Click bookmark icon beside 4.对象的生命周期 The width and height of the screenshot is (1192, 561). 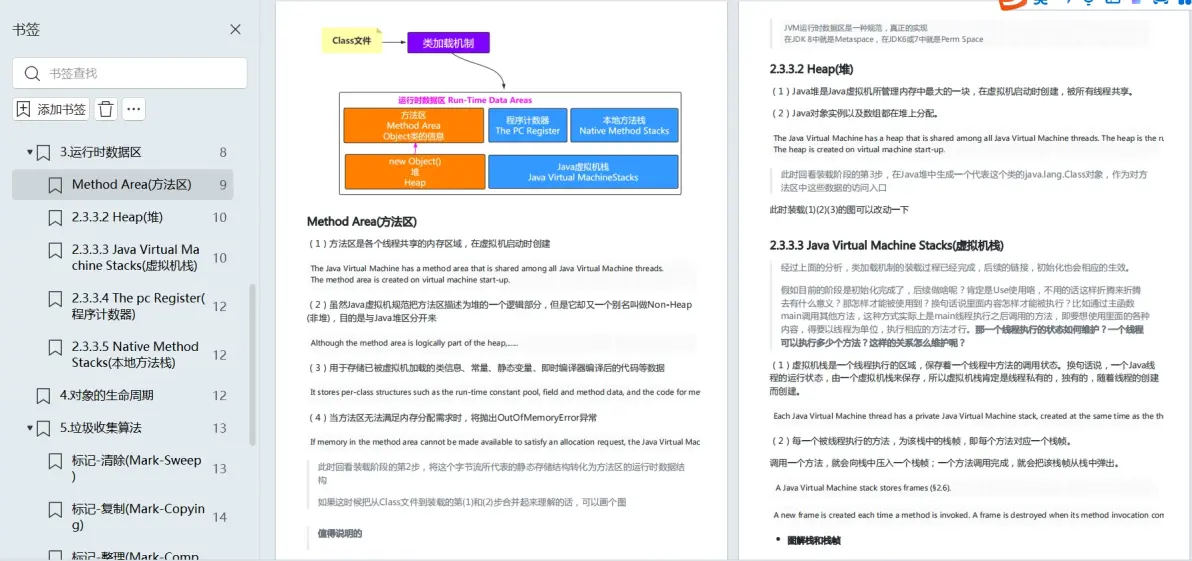pyautogui.click(x=43, y=395)
